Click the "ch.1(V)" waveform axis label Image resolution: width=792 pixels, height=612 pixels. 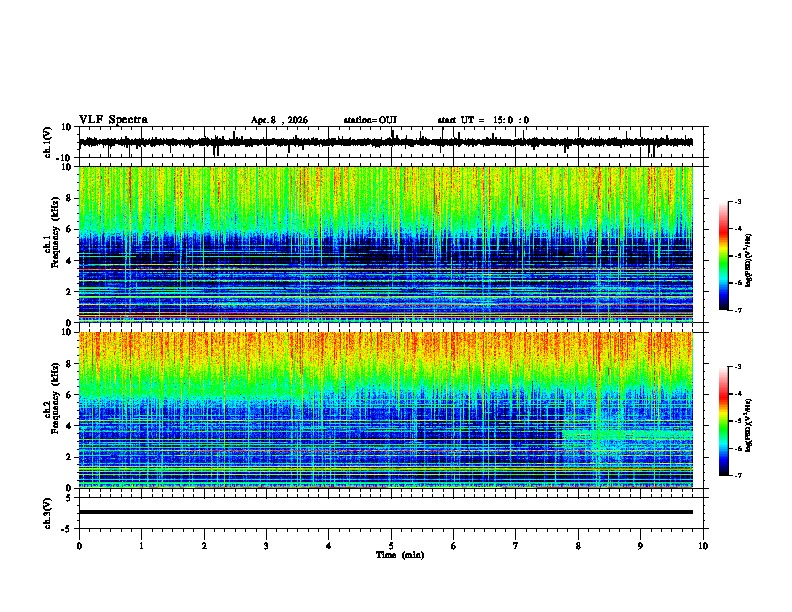pyautogui.click(x=48, y=142)
